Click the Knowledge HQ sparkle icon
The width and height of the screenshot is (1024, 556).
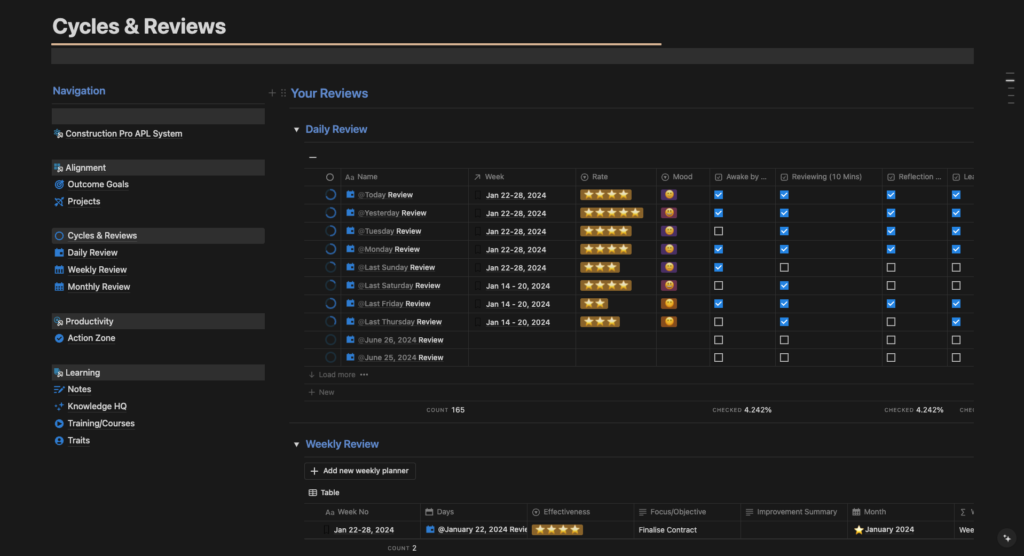[59, 407]
